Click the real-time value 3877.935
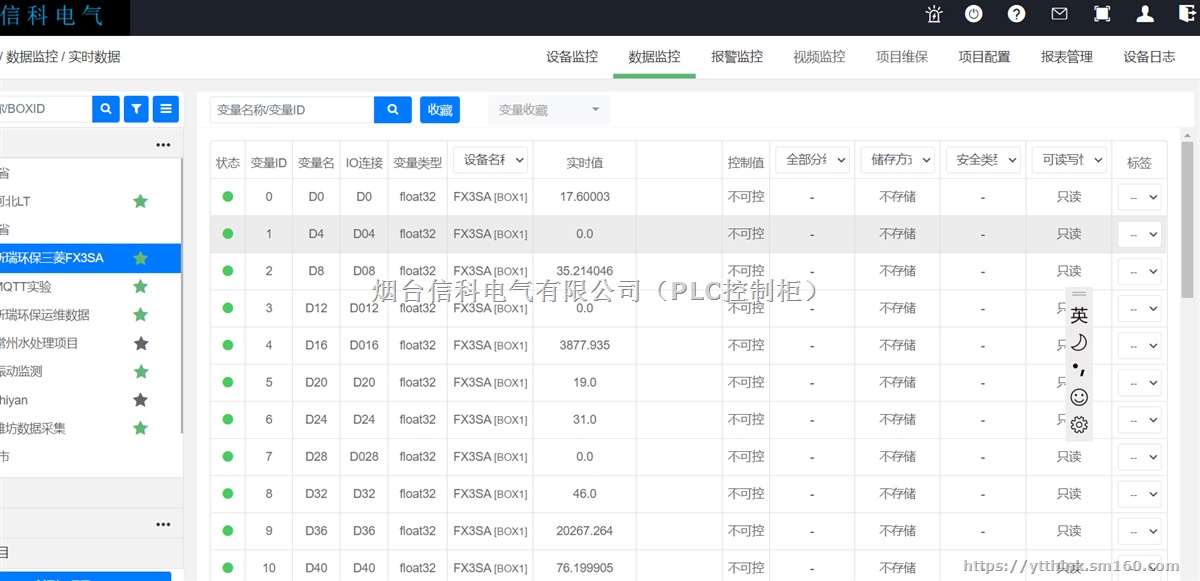Viewport: 1200px width, 581px height. (584, 345)
